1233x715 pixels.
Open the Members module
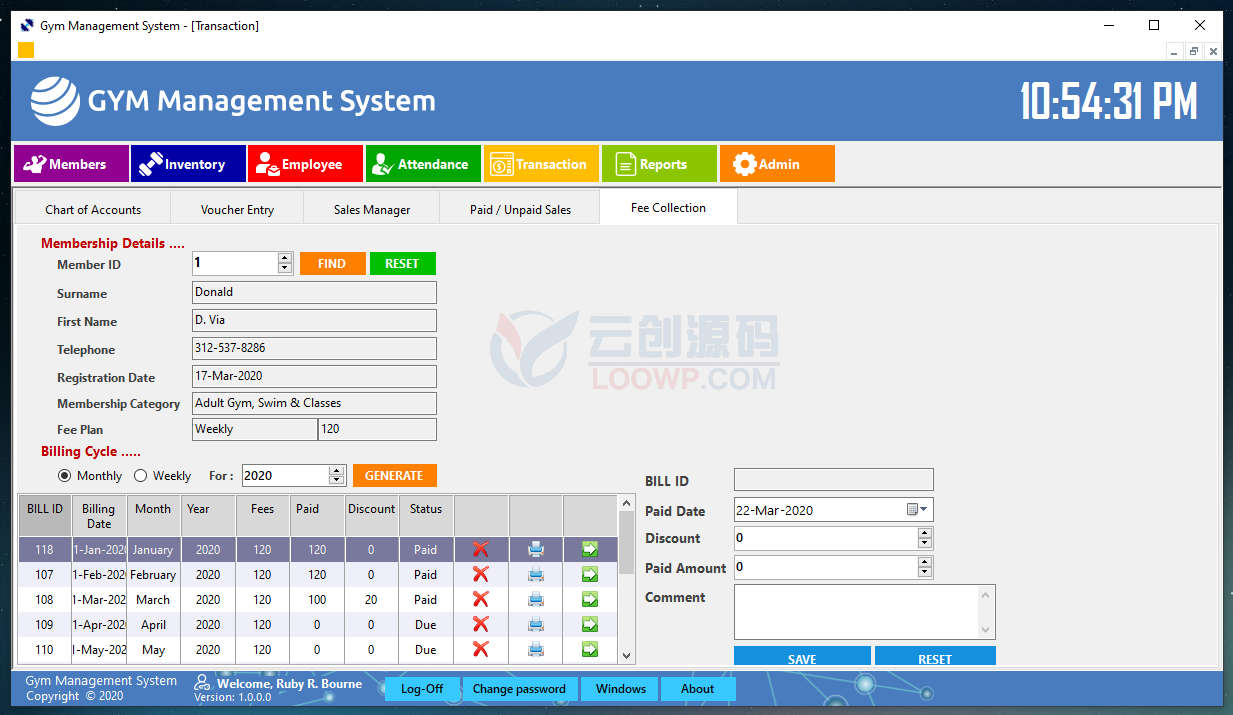point(71,164)
